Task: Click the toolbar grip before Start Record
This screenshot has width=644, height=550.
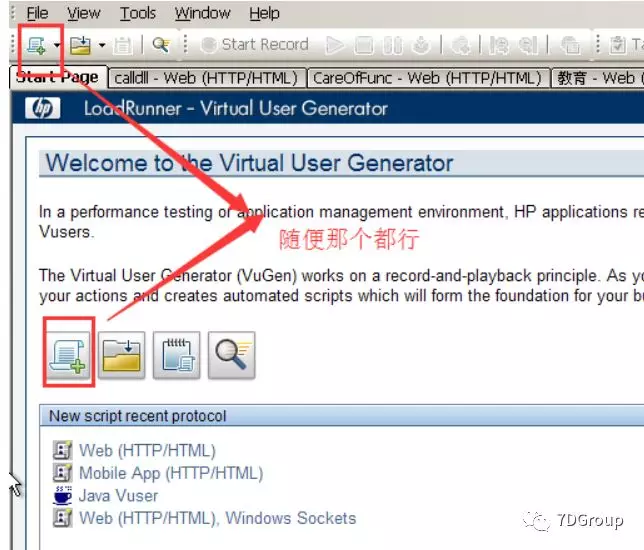Action: [x=186, y=44]
